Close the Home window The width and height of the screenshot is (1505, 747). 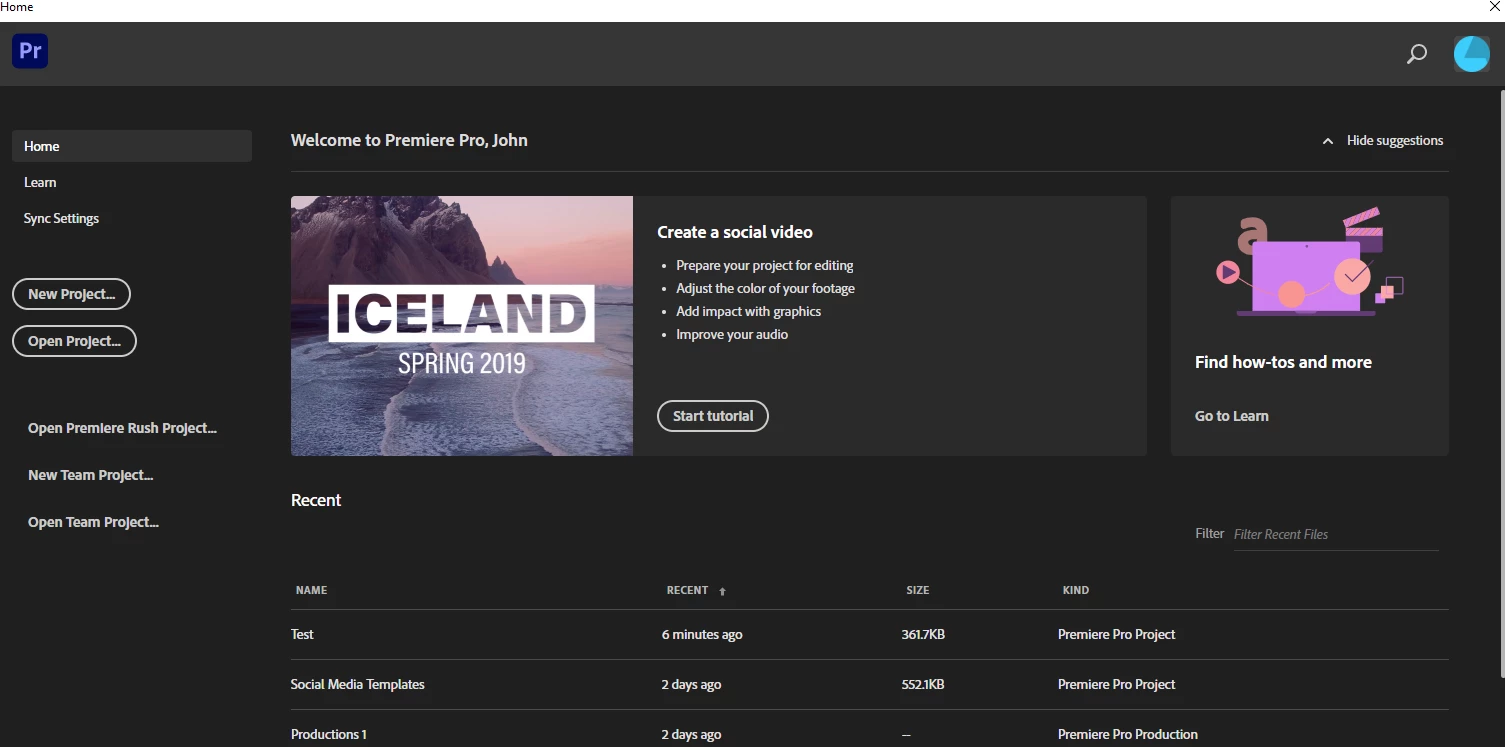[1494, 7]
